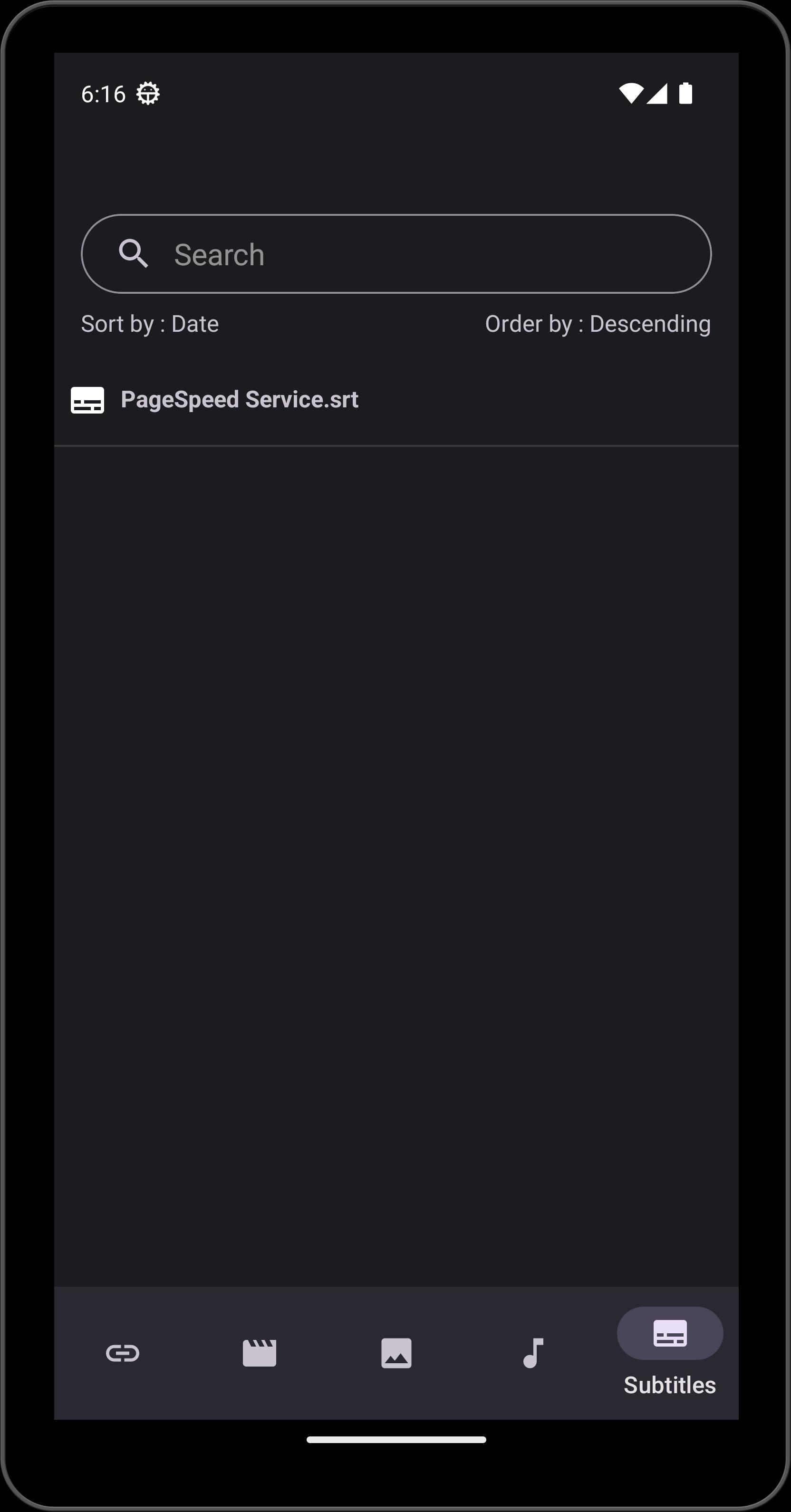The height and width of the screenshot is (1512, 791).
Task: Tap the 6:16 clock in status bar
Action: click(x=103, y=94)
